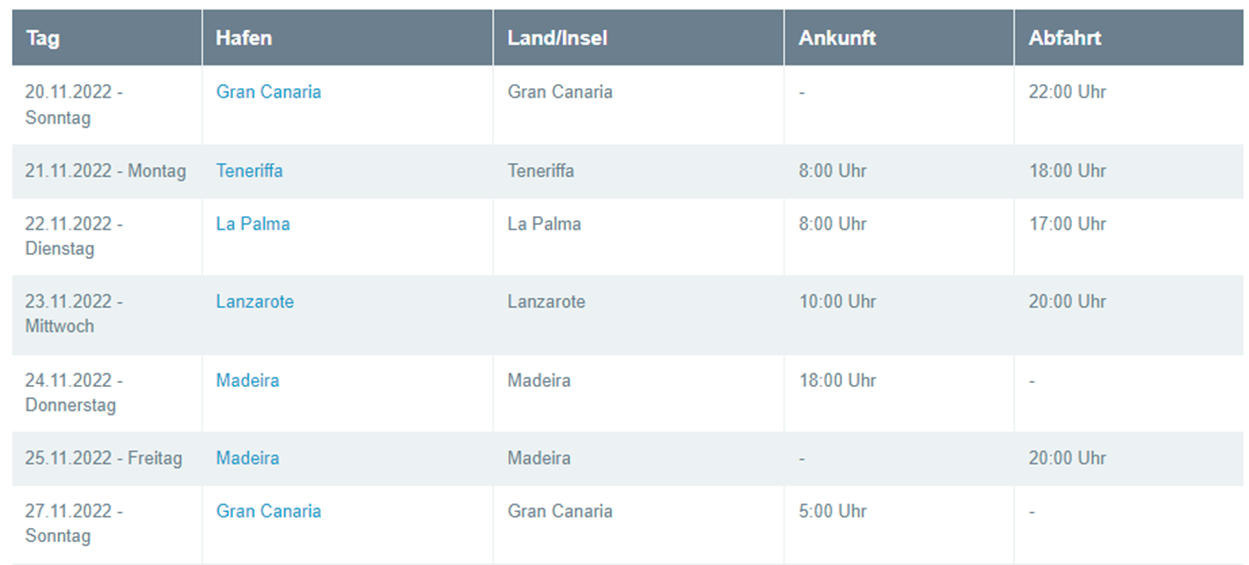Open the La Palma port link
1249x565 pixels.
(253, 224)
